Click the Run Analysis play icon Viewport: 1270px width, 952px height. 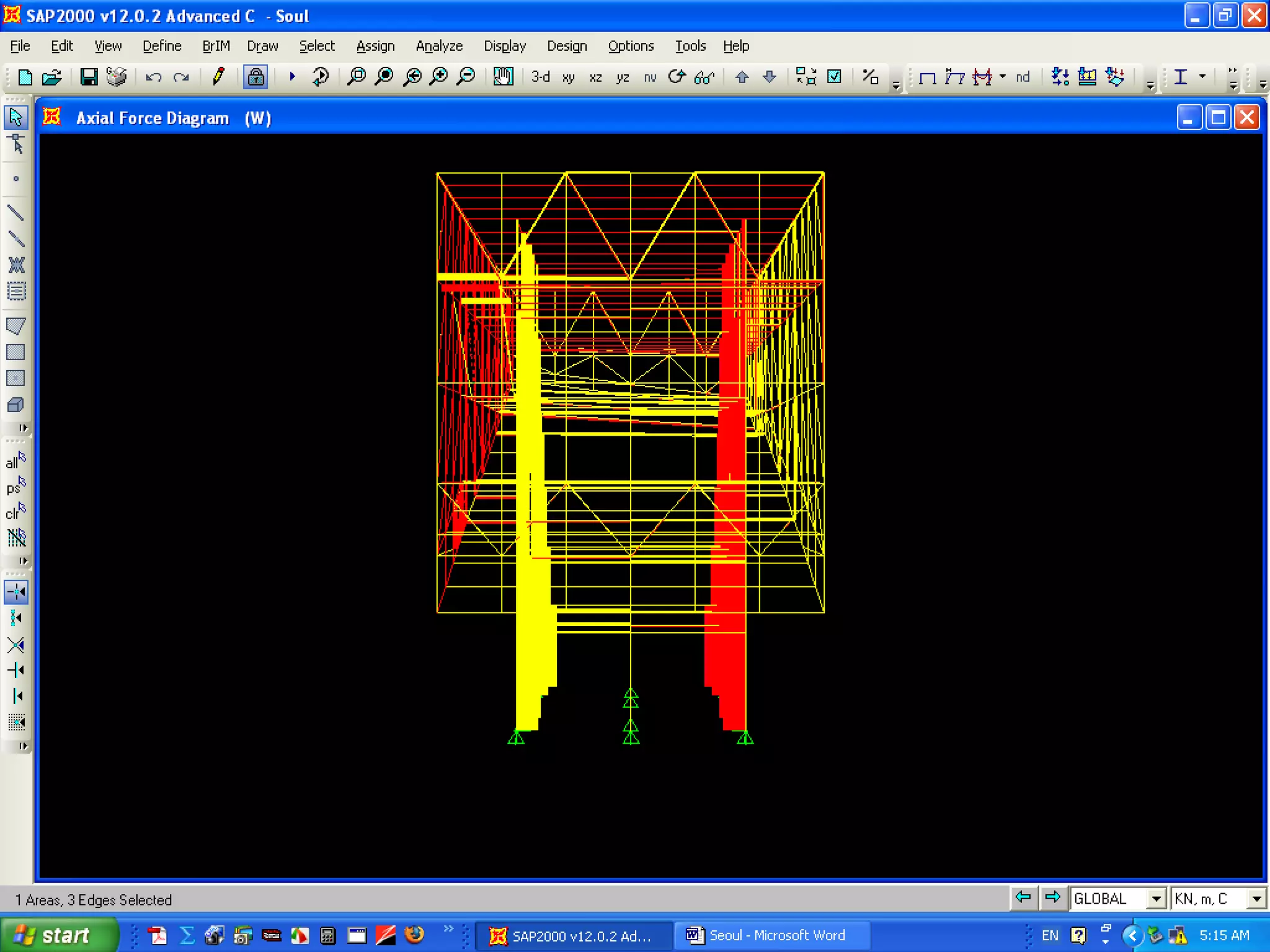tap(292, 77)
